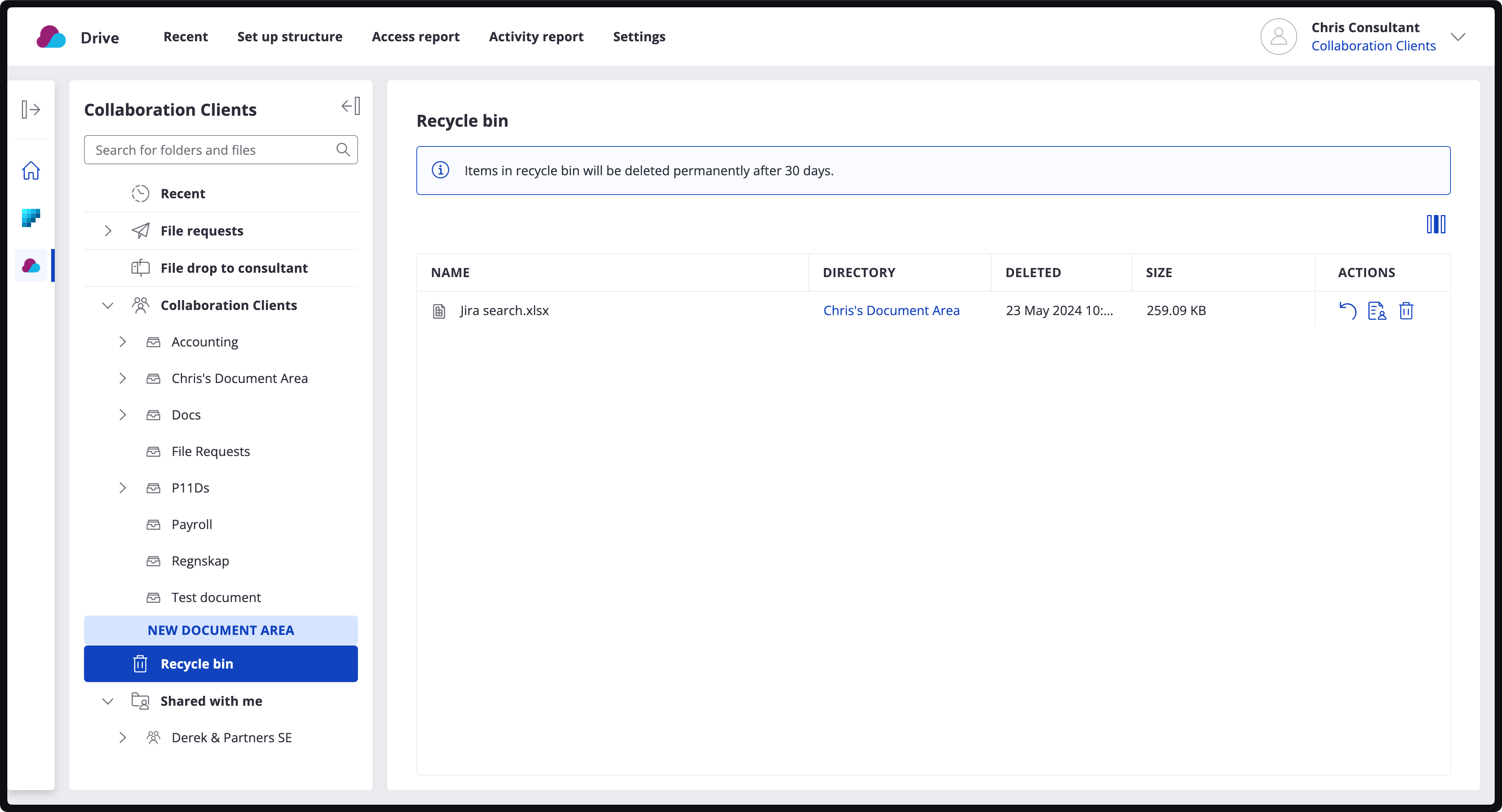1502x812 pixels.
Task: Collapse the Collaboration Clients tree node
Action: [x=108, y=306]
